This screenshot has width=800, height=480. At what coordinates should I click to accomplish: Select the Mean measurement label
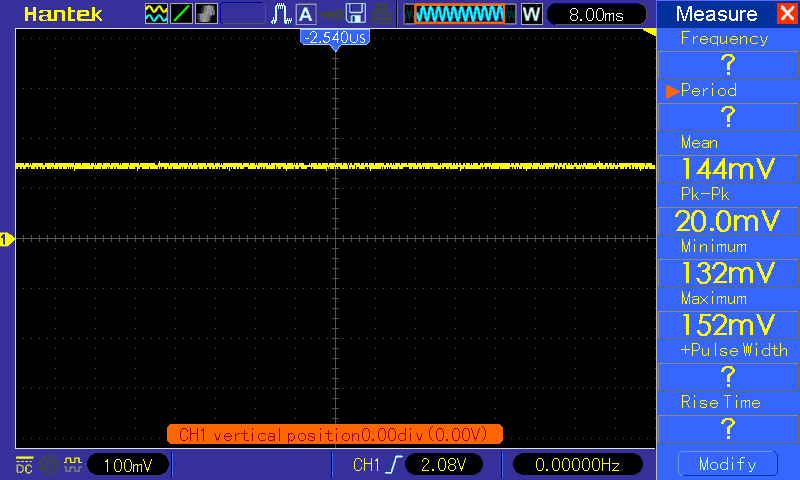pos(699,142)
